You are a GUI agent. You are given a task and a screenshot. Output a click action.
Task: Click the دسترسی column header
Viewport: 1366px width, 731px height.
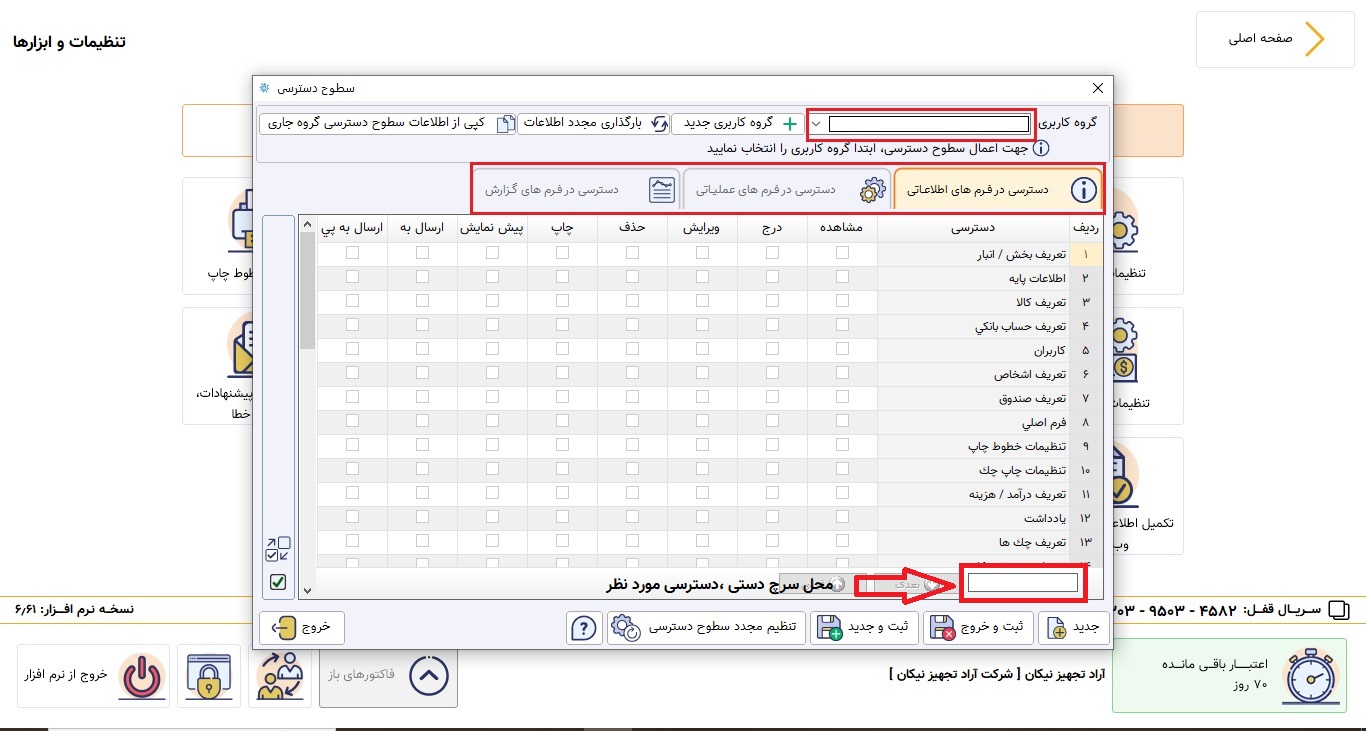click(x=972, y=228)
